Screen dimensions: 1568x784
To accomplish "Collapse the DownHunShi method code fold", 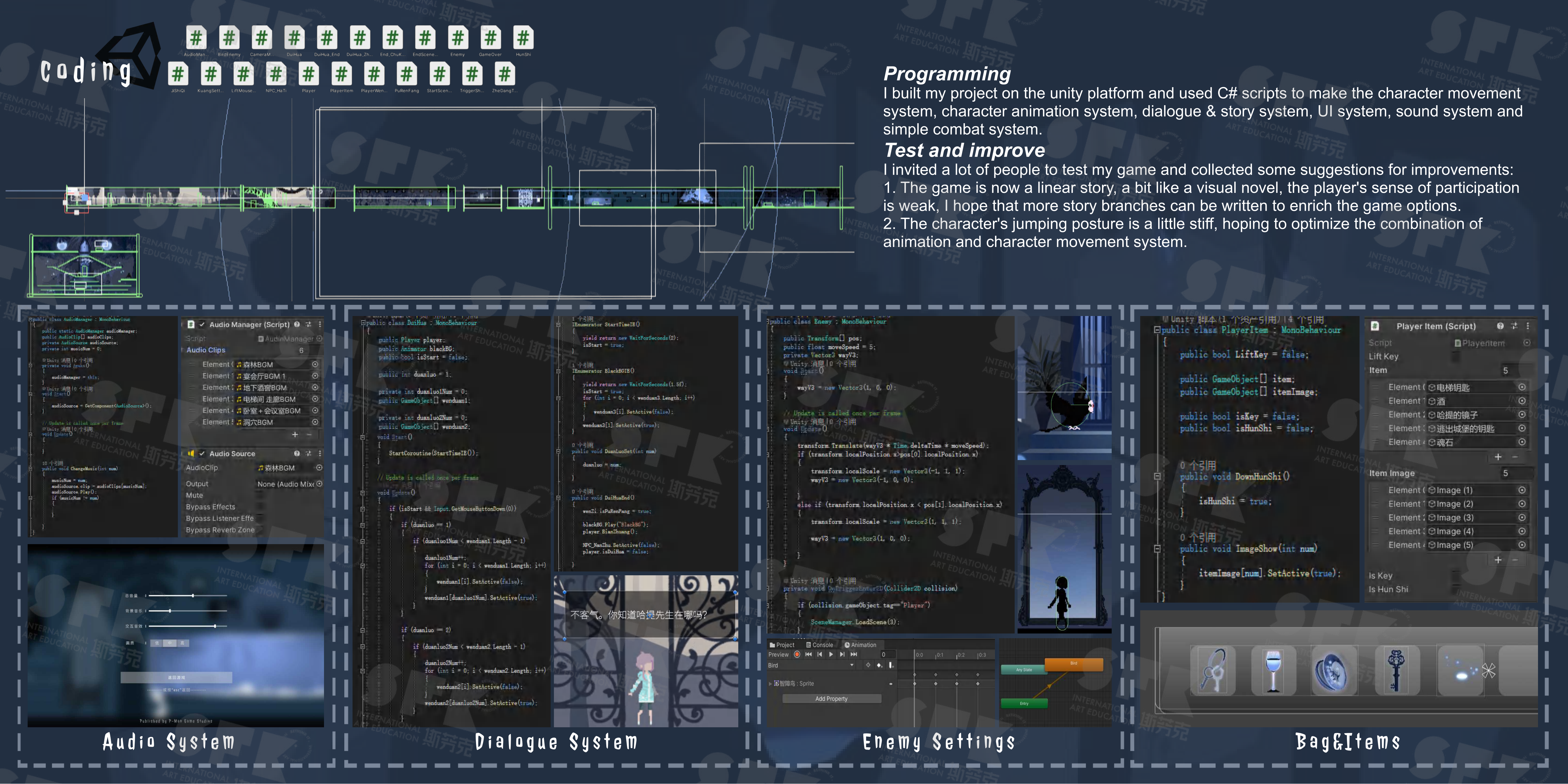I will tap(1157, 477).
